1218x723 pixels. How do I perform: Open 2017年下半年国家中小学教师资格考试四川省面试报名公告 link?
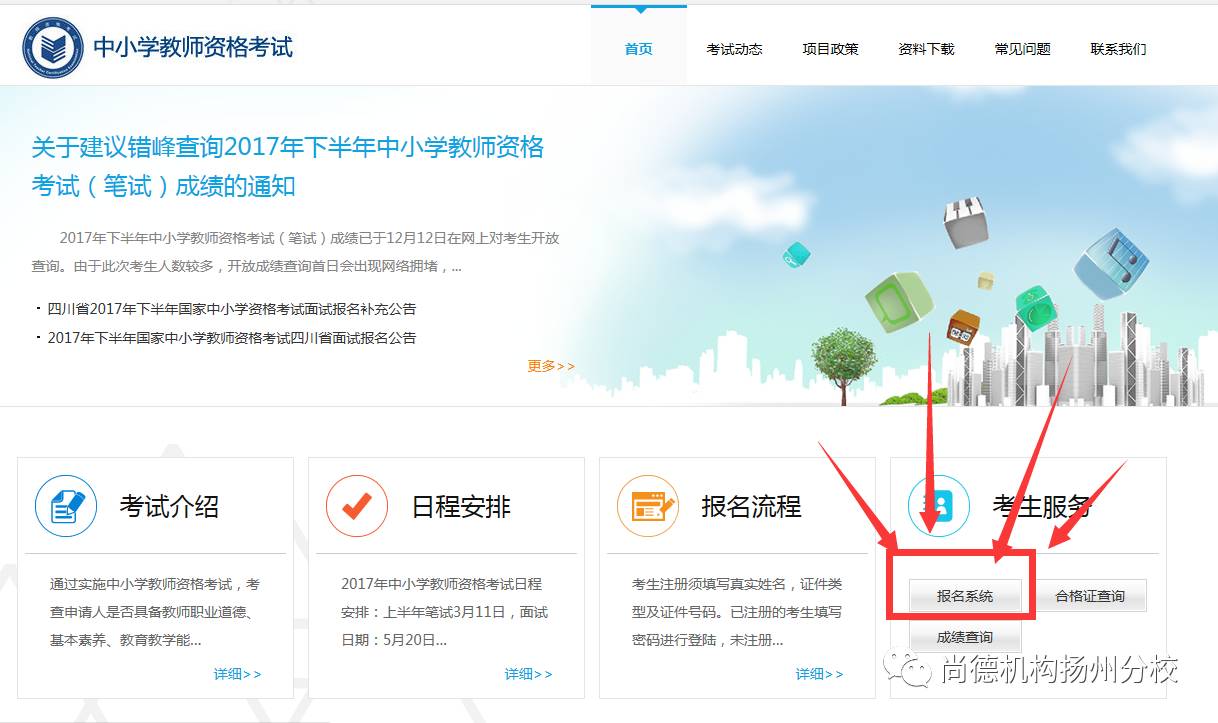point(232,338)
